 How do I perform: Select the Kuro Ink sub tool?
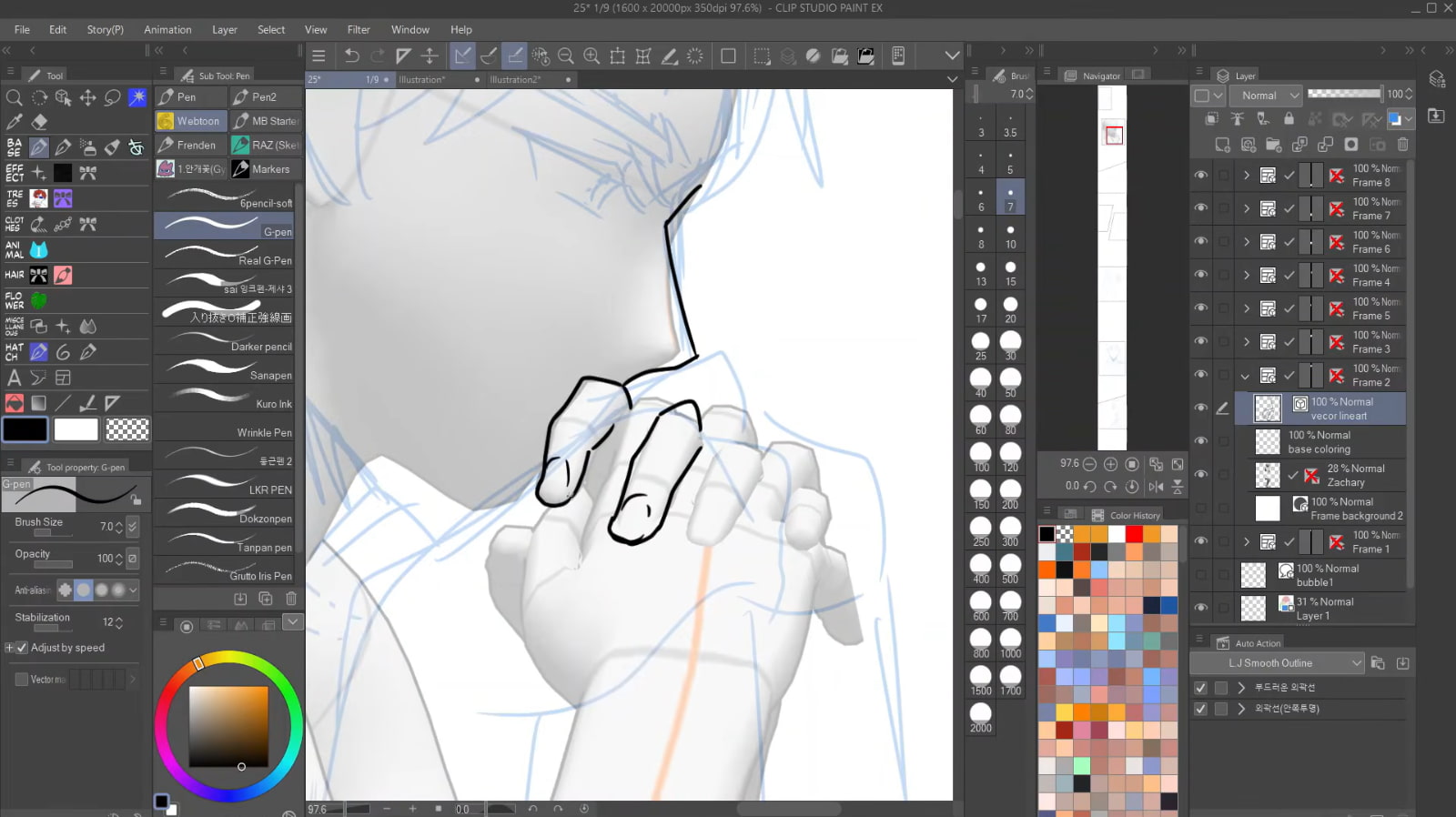point(224,398)
